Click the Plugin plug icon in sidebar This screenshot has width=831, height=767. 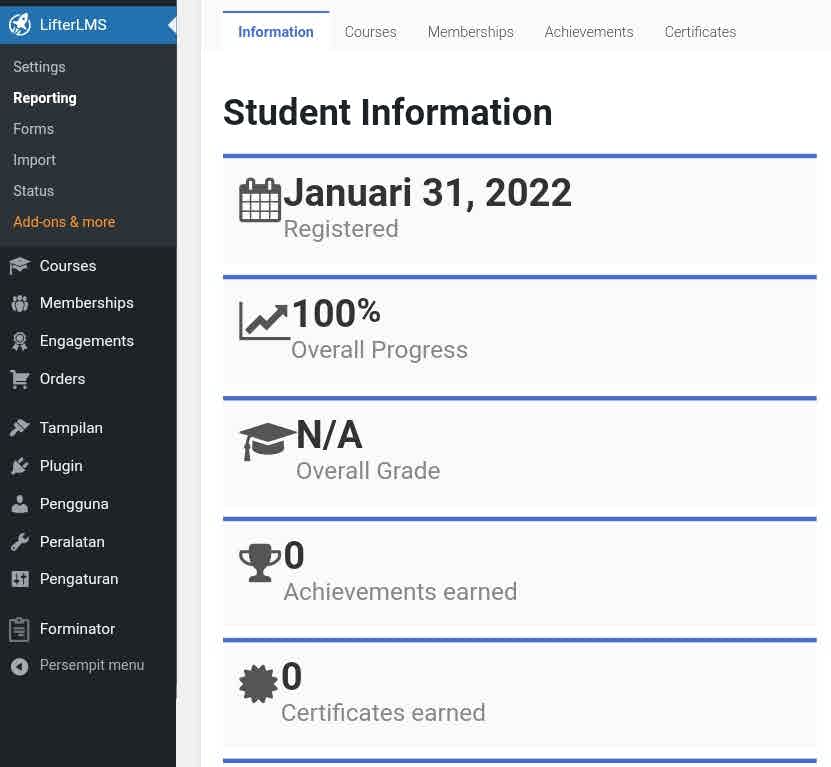tap(19, 466)
